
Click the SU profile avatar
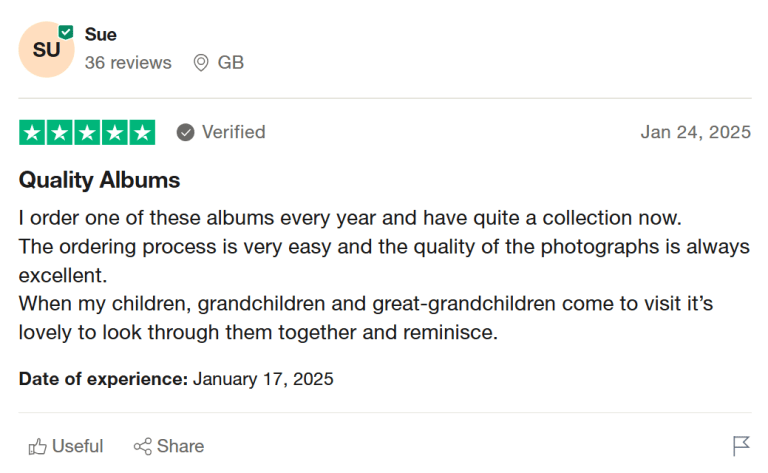pos(46,49)
